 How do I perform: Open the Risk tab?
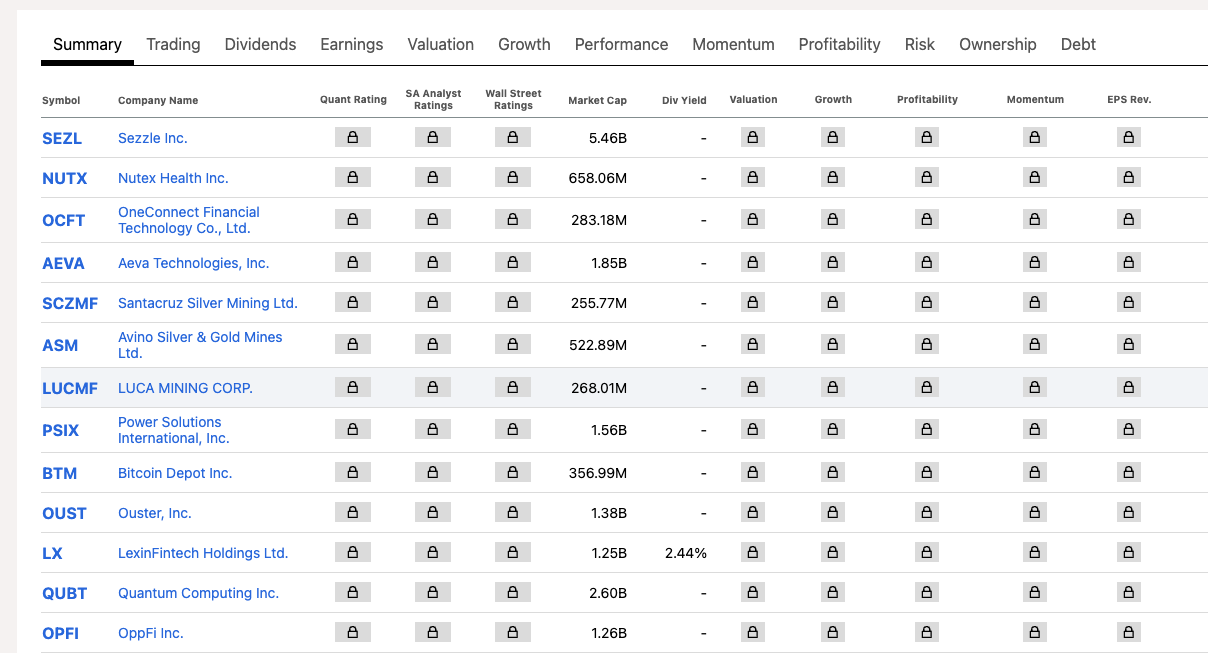tap(920, 44)
